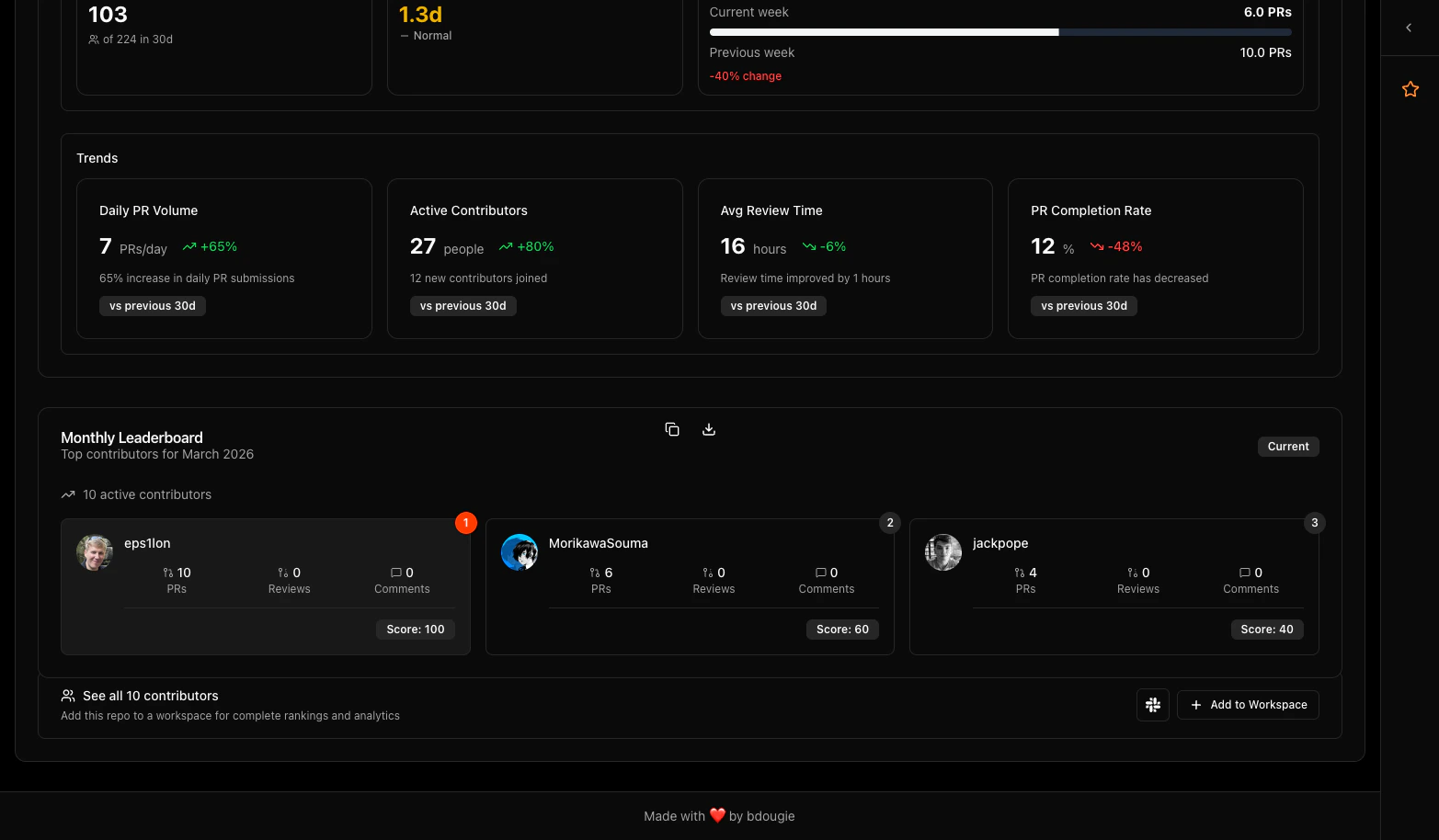The image size is (1439, 840).
Task: Click the star icon in the right sidebar
Action: coord(1410,88)
